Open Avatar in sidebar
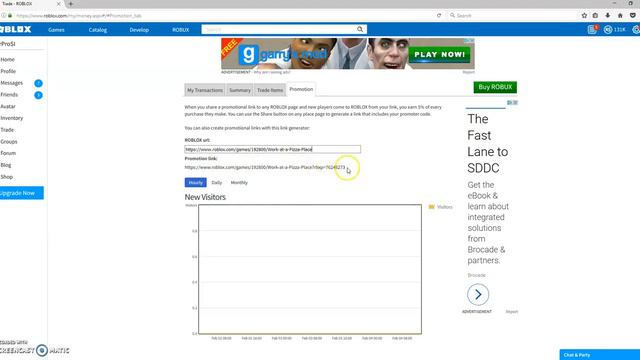Viewport: 640px width, 360px height. pos(8,107)
